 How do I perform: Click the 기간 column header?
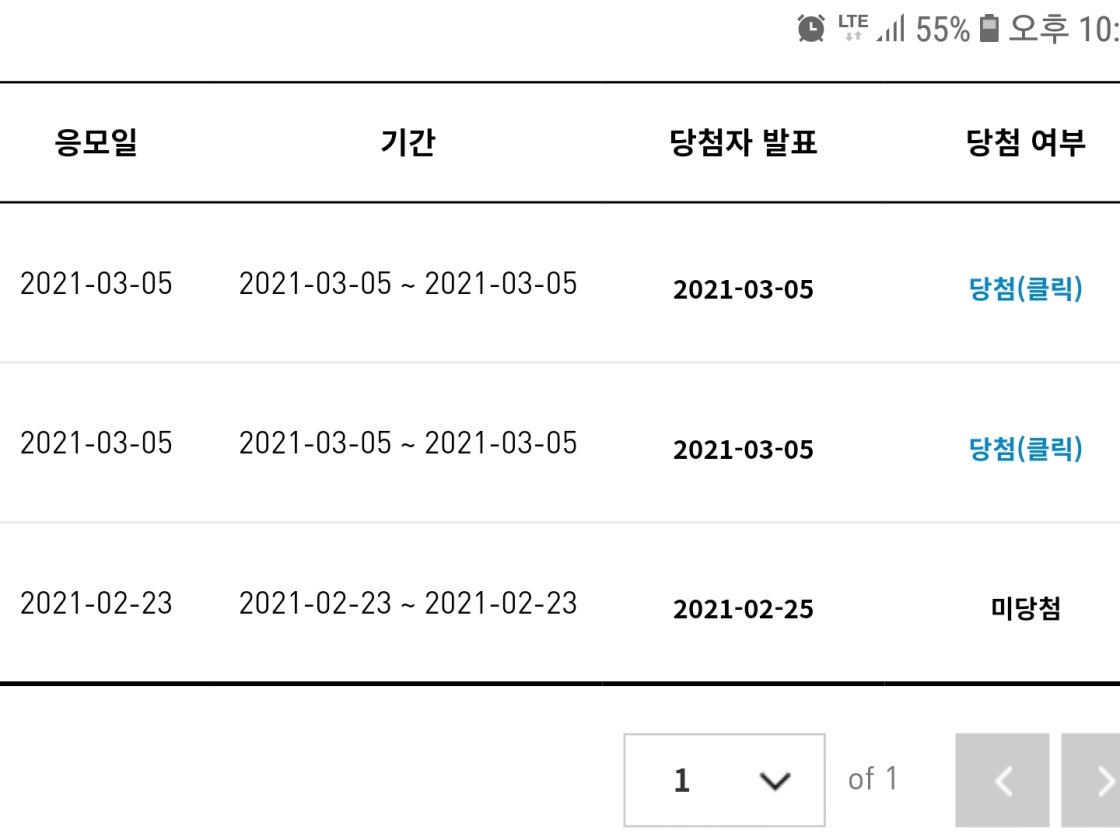[x=408, y=143]
